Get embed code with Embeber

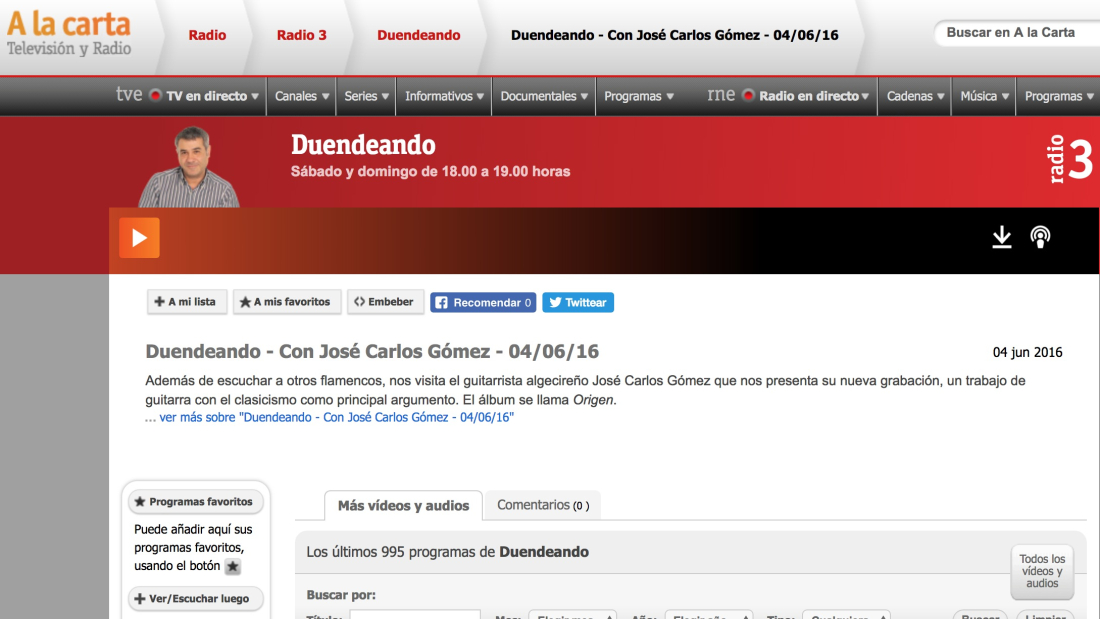pos(384,302)
